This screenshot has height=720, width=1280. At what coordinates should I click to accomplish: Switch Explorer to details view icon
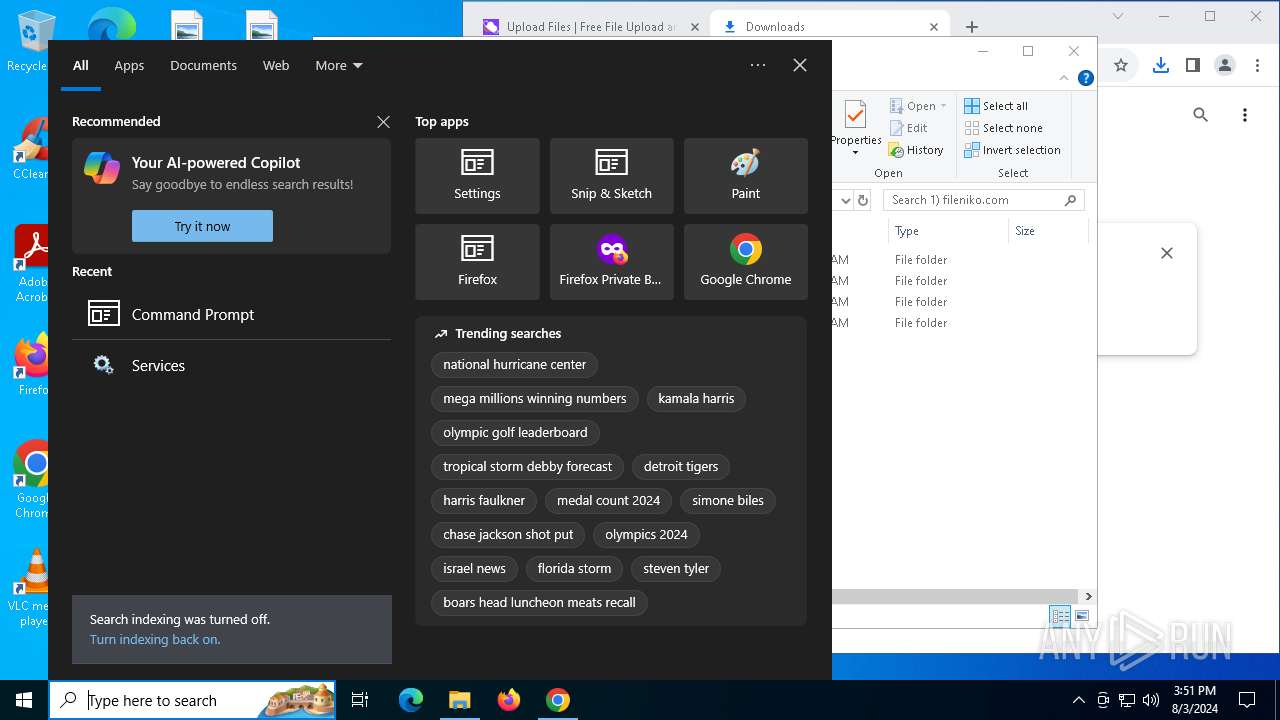tap(1060, 616)
